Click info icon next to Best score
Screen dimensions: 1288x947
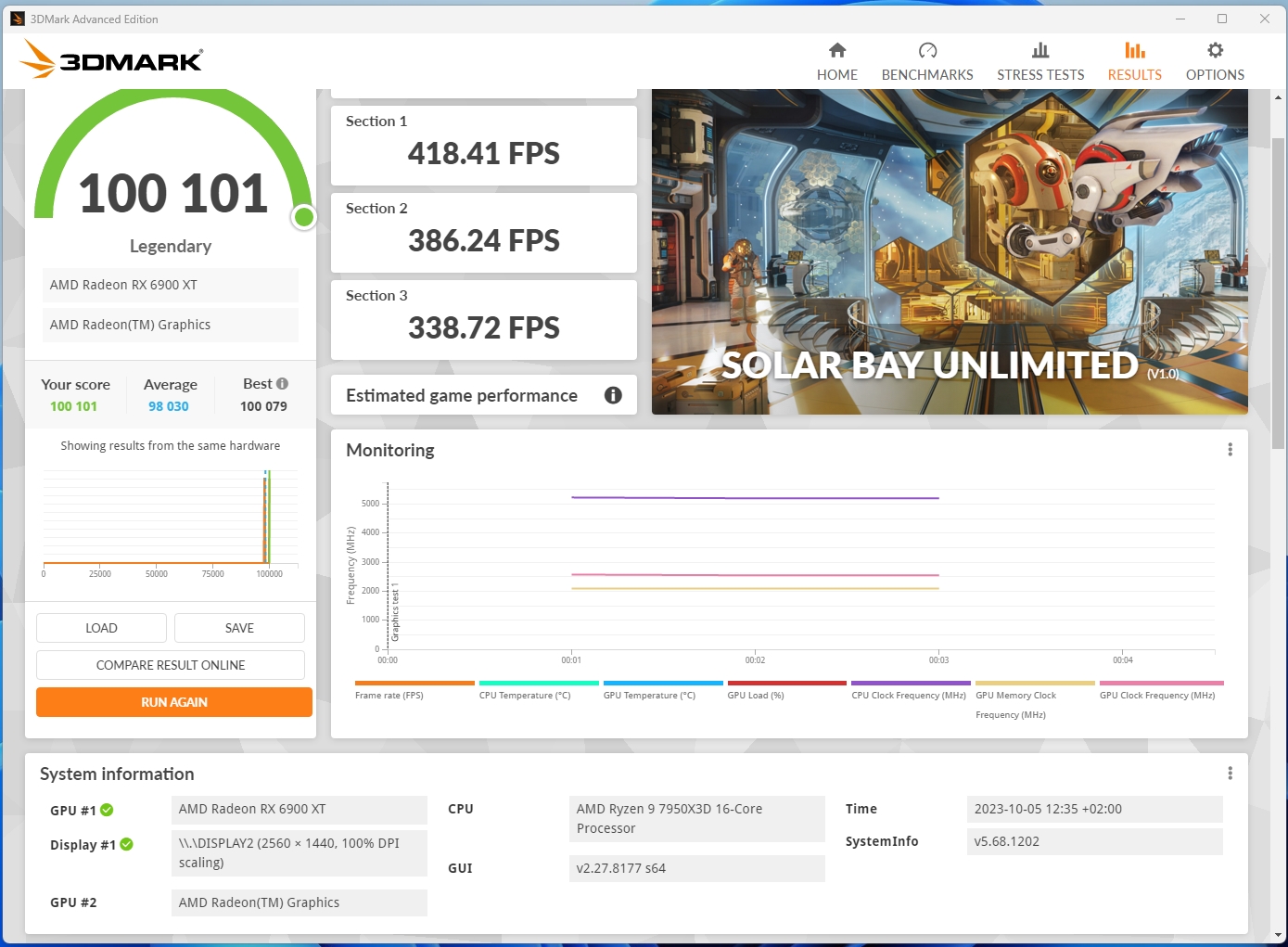[282, 383]
